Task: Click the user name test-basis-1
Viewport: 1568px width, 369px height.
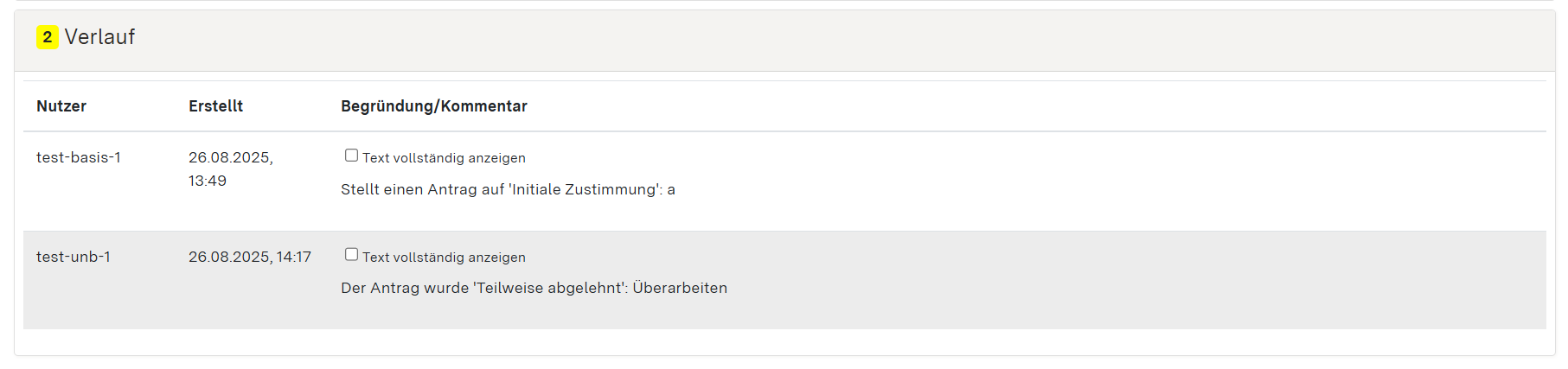Action: (x=79, y=157)
